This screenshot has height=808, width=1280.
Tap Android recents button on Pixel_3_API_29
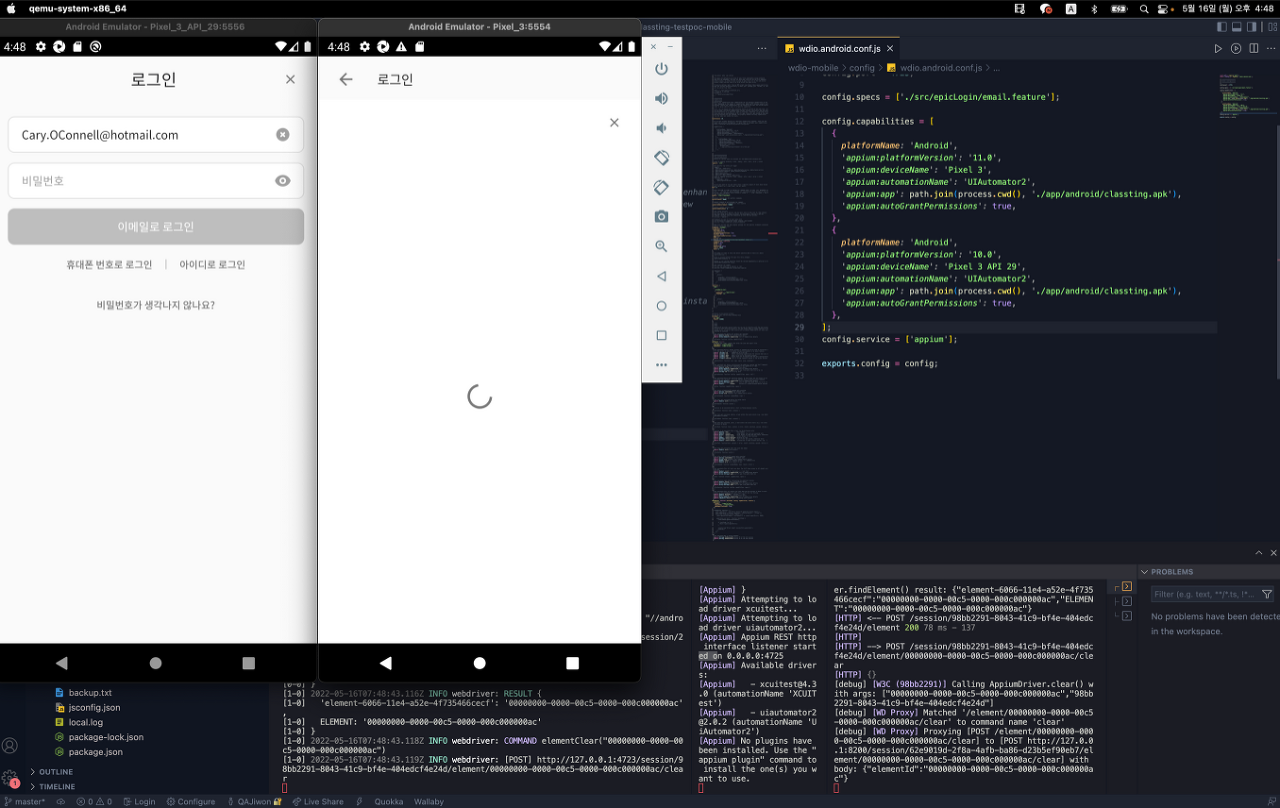(249, 663)
